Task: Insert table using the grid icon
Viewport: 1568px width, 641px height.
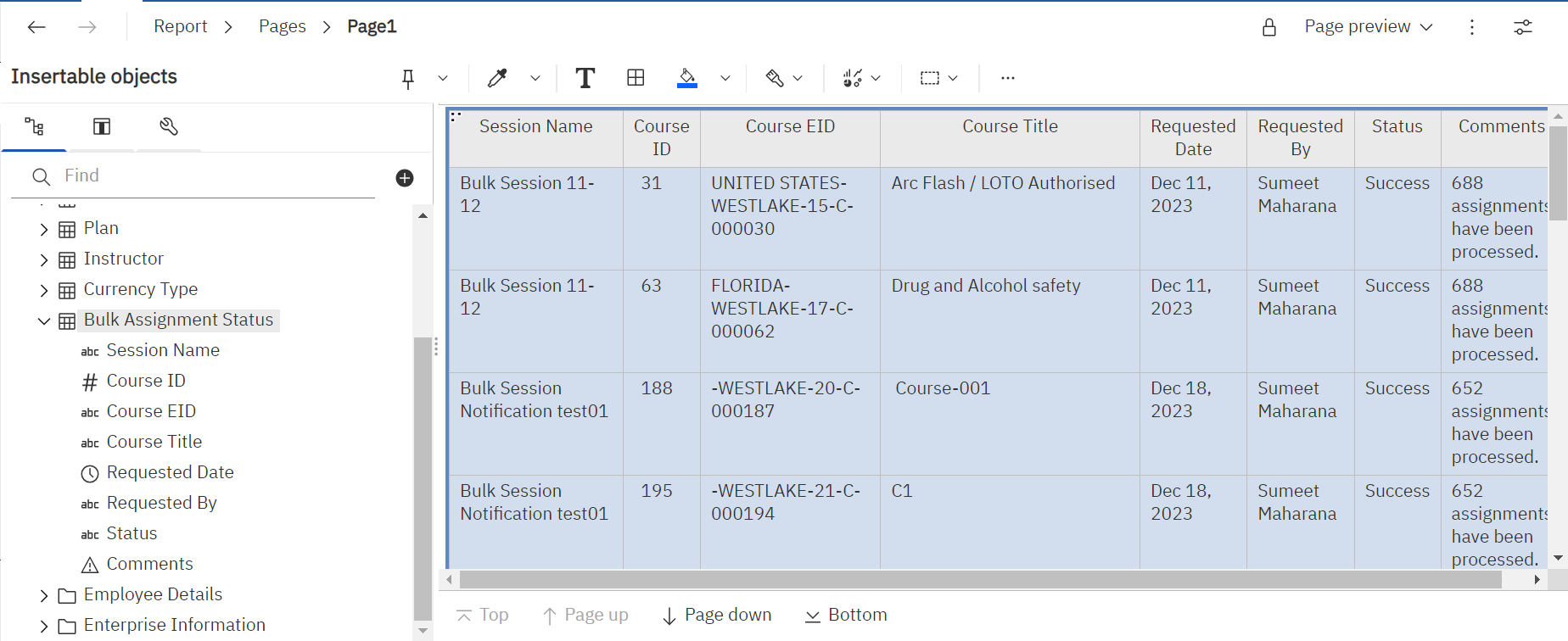Action: [636, 78]
